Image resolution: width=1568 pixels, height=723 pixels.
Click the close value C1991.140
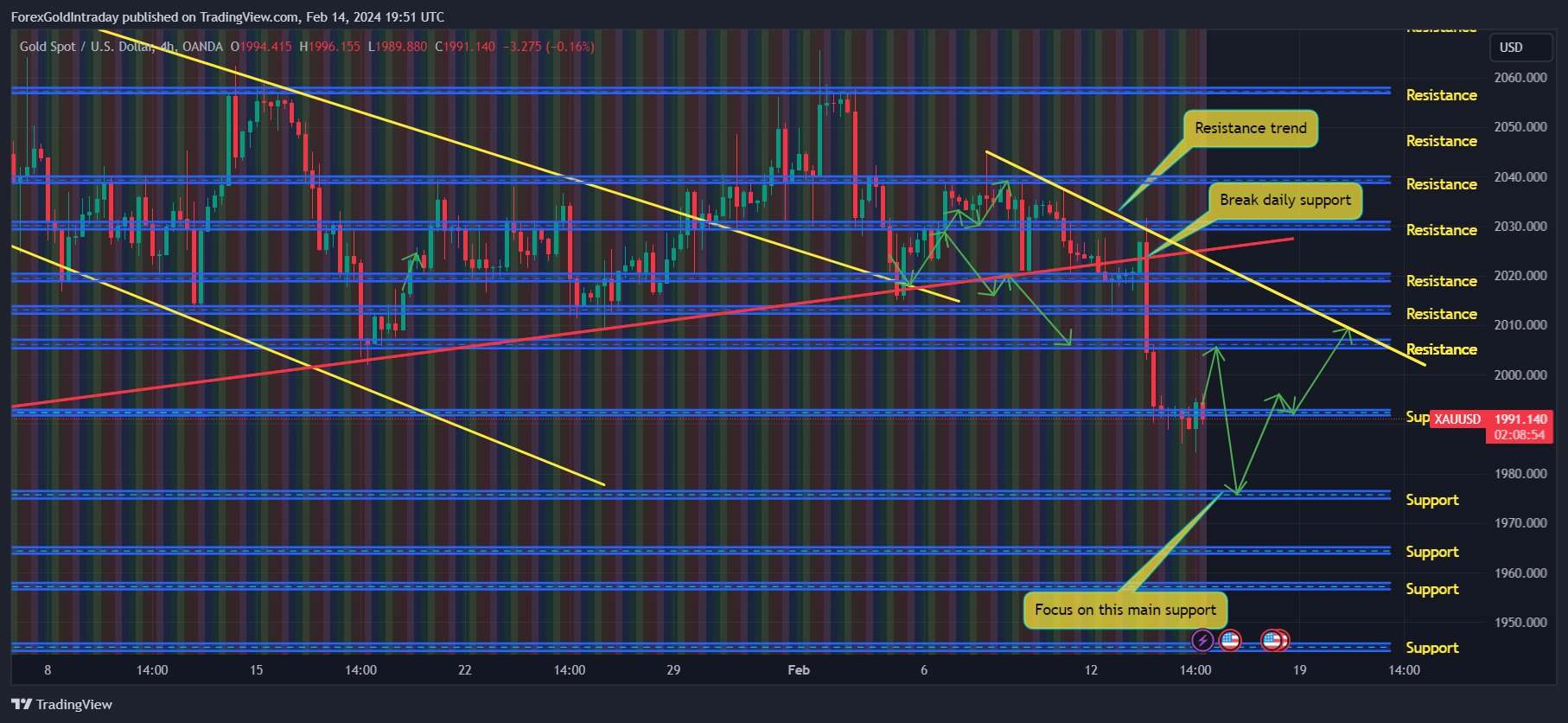(x=465, y=47)
